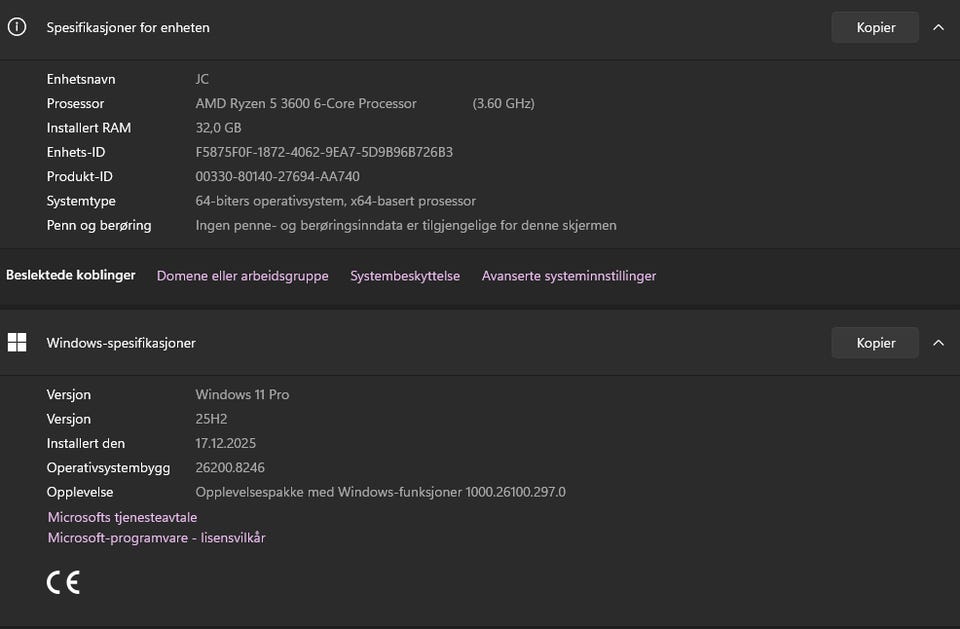Click the Enhets-ID label
Screen dimensions: 960x629
76,152
